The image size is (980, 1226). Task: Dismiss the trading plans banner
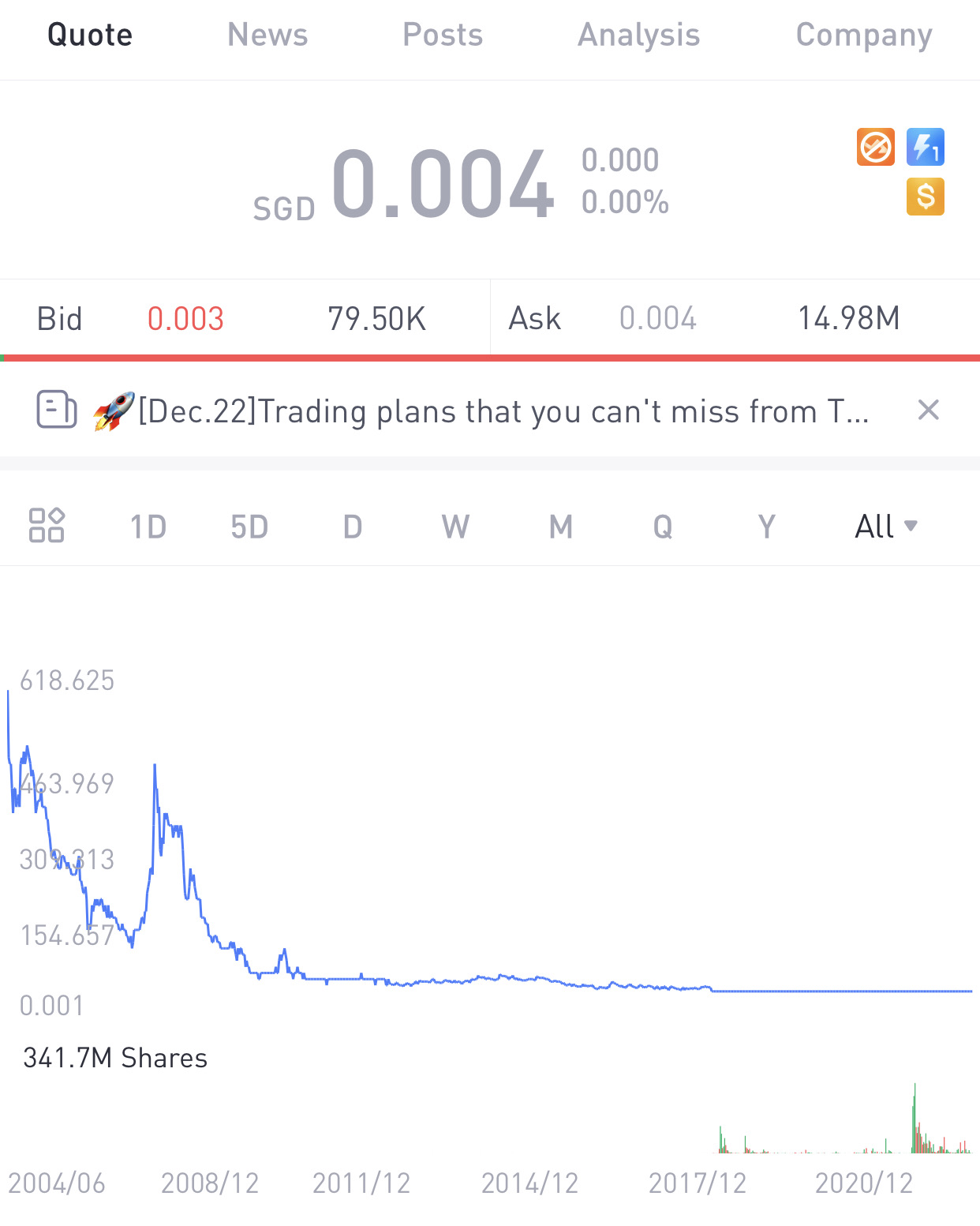coord(929,410)
